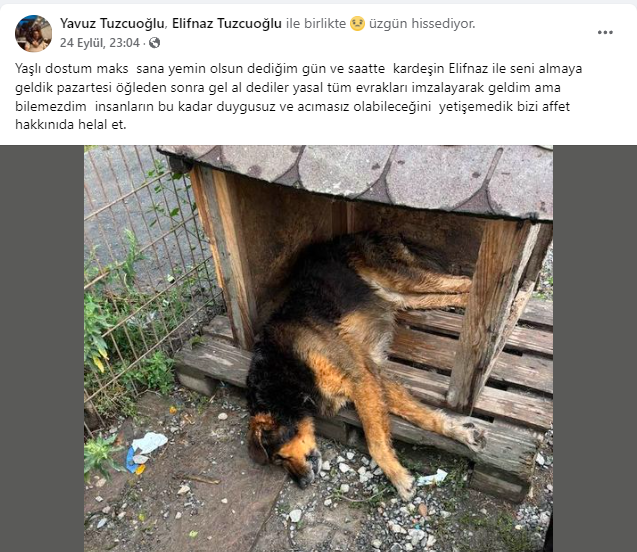Click the post text starting 'Yaşlı dostum maks'
Viewport: 637px width, 552px height.
[x=299, y=96]
